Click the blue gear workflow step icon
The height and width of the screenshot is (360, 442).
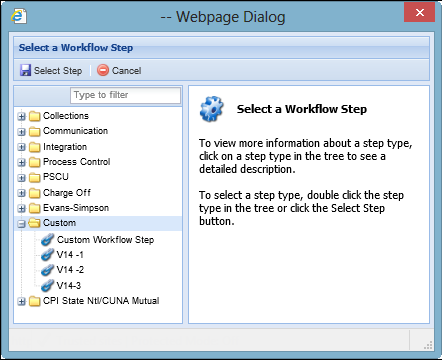[x=212, y=109]
